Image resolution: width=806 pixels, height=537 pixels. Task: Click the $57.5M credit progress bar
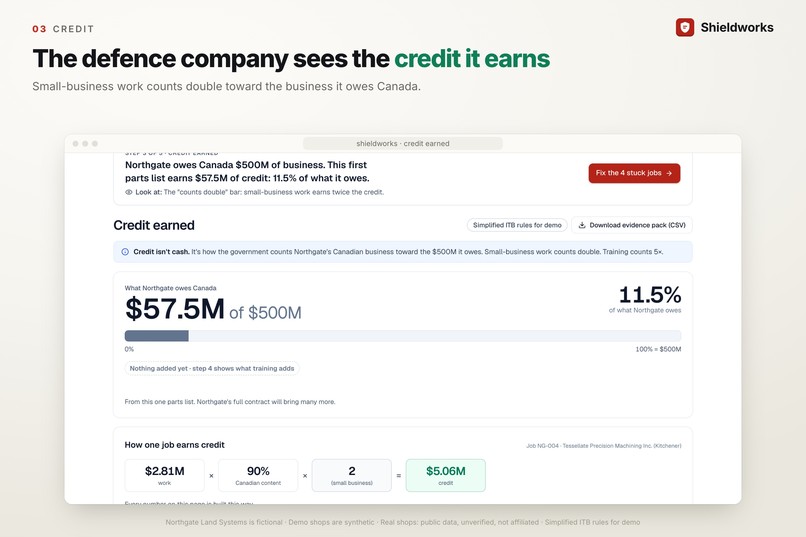[402, 336]
